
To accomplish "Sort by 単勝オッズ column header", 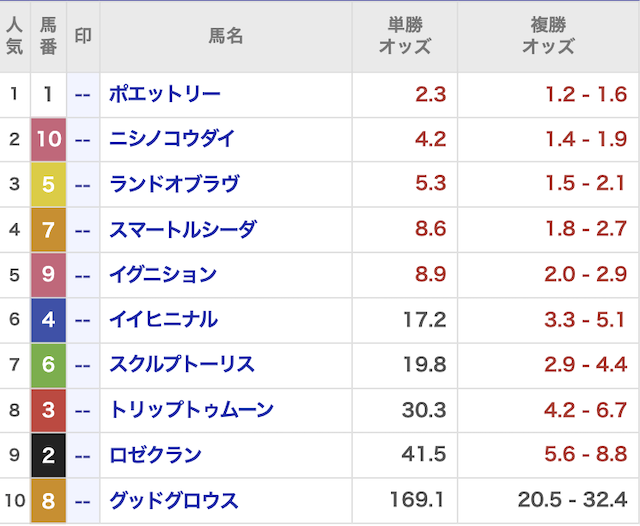I will click(x=405, y=36).
